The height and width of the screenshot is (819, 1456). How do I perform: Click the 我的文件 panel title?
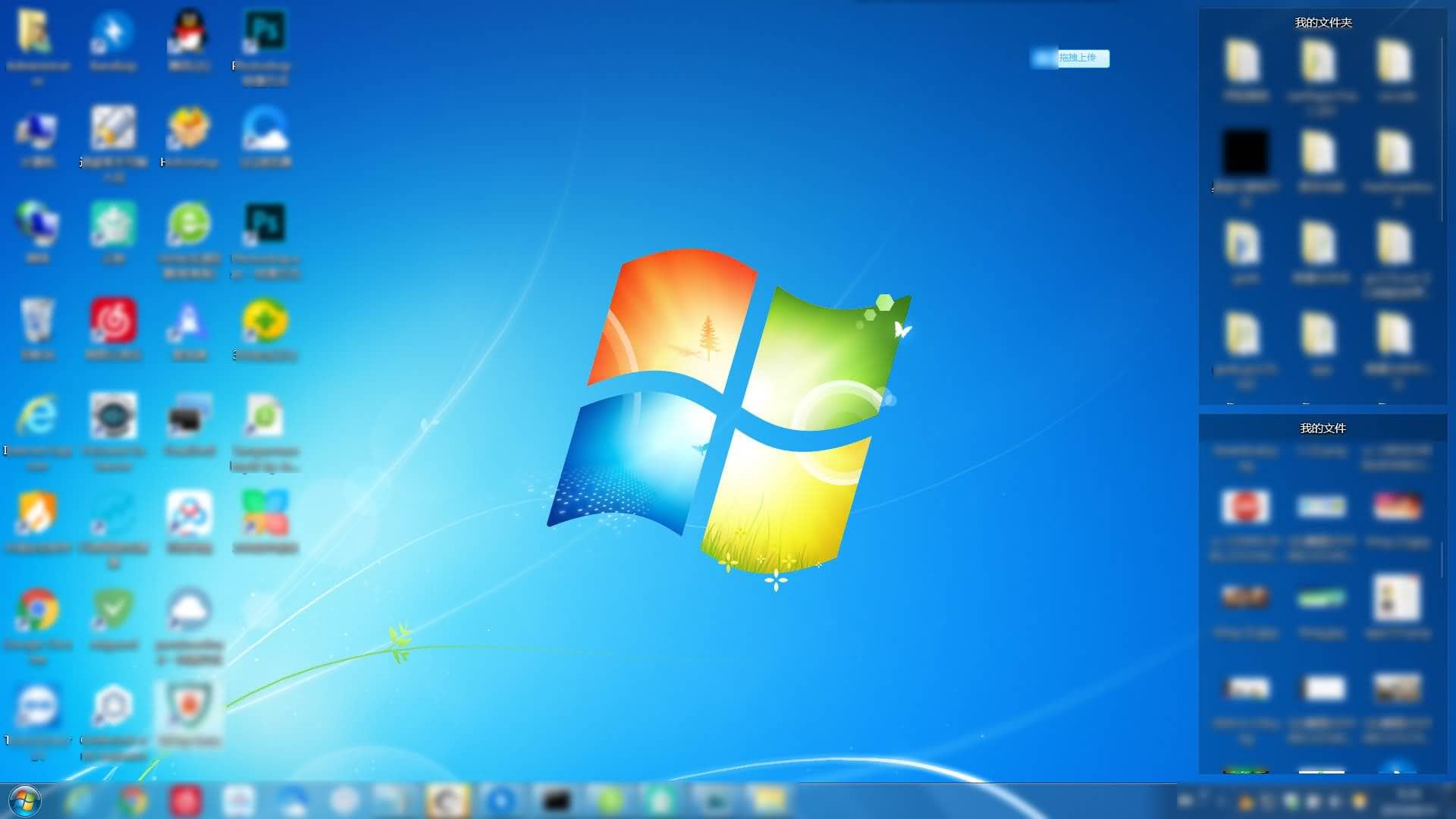[1323, 428]
